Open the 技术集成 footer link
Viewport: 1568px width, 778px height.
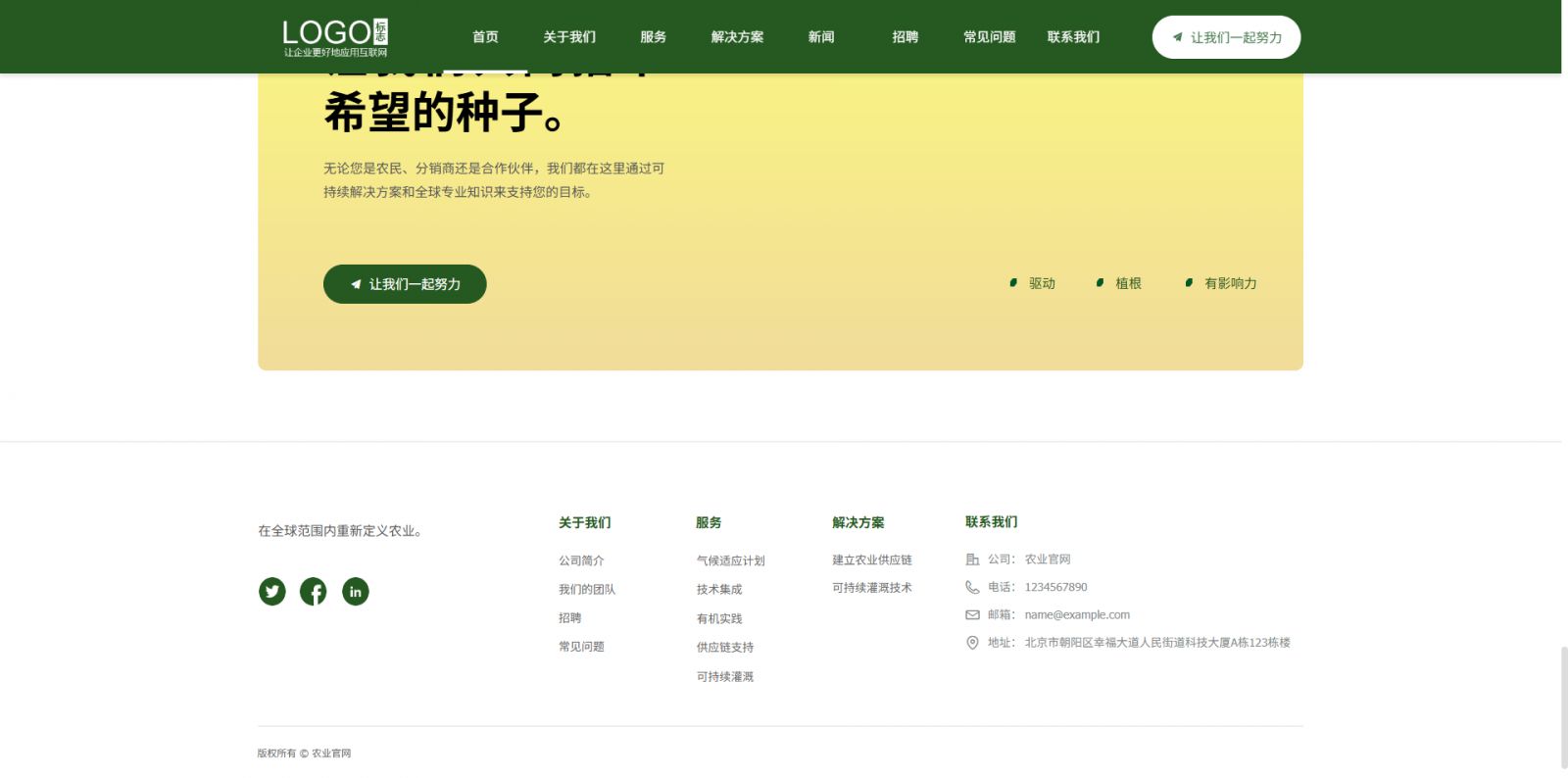[719, 589]
